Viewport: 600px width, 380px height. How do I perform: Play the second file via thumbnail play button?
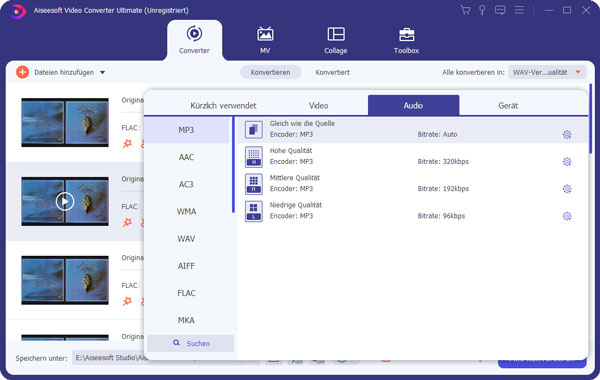(x=65, y=201)
